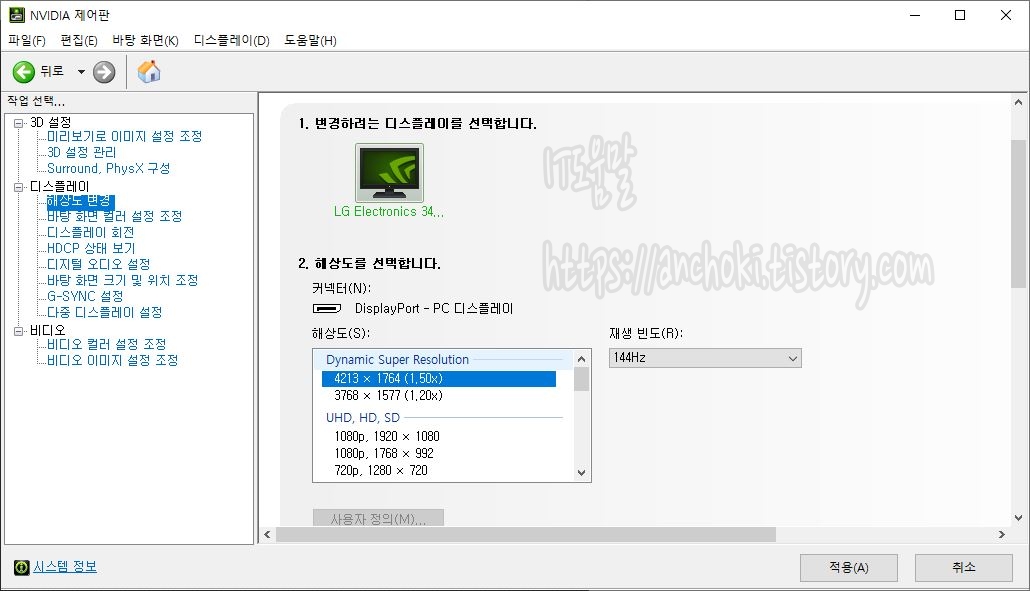Select 해상도 변경 in the tree
Viewport: 1030px width, 591px height.
pyautogui.click(x=80, y=200)
